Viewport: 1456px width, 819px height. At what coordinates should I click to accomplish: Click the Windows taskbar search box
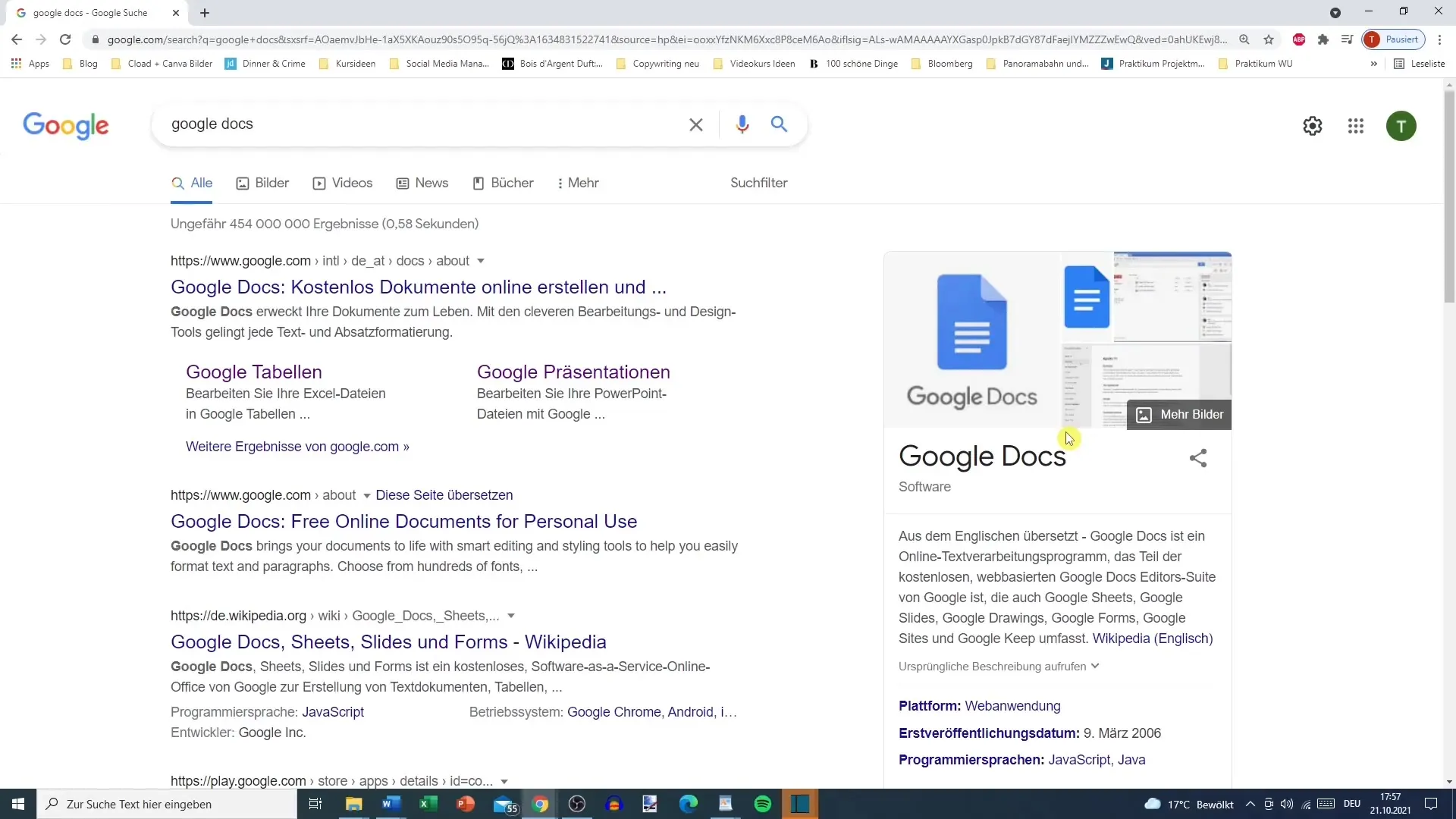pyautogui.click(x=167, y=804)
